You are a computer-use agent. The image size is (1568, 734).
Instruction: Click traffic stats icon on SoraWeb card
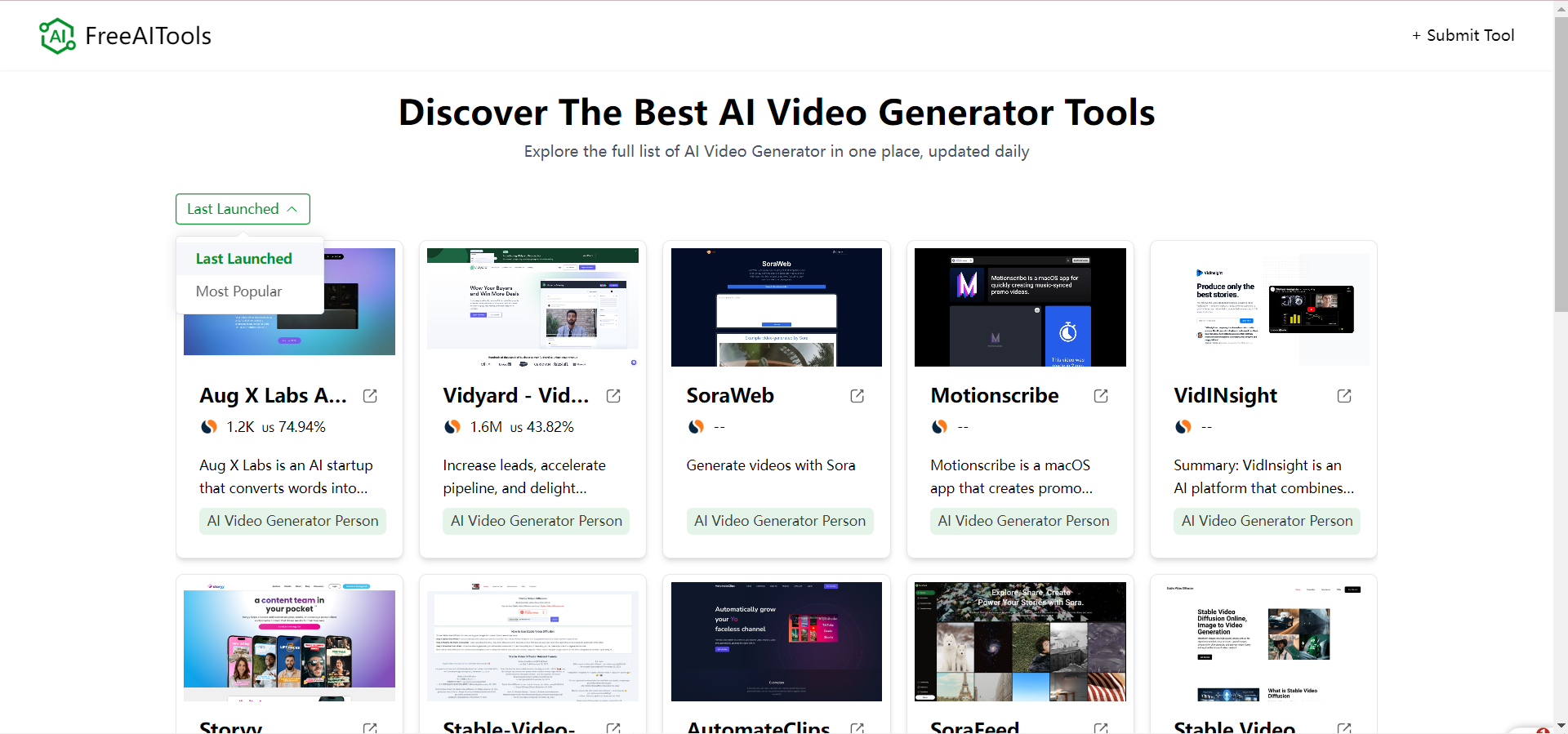tap(696, 427)
